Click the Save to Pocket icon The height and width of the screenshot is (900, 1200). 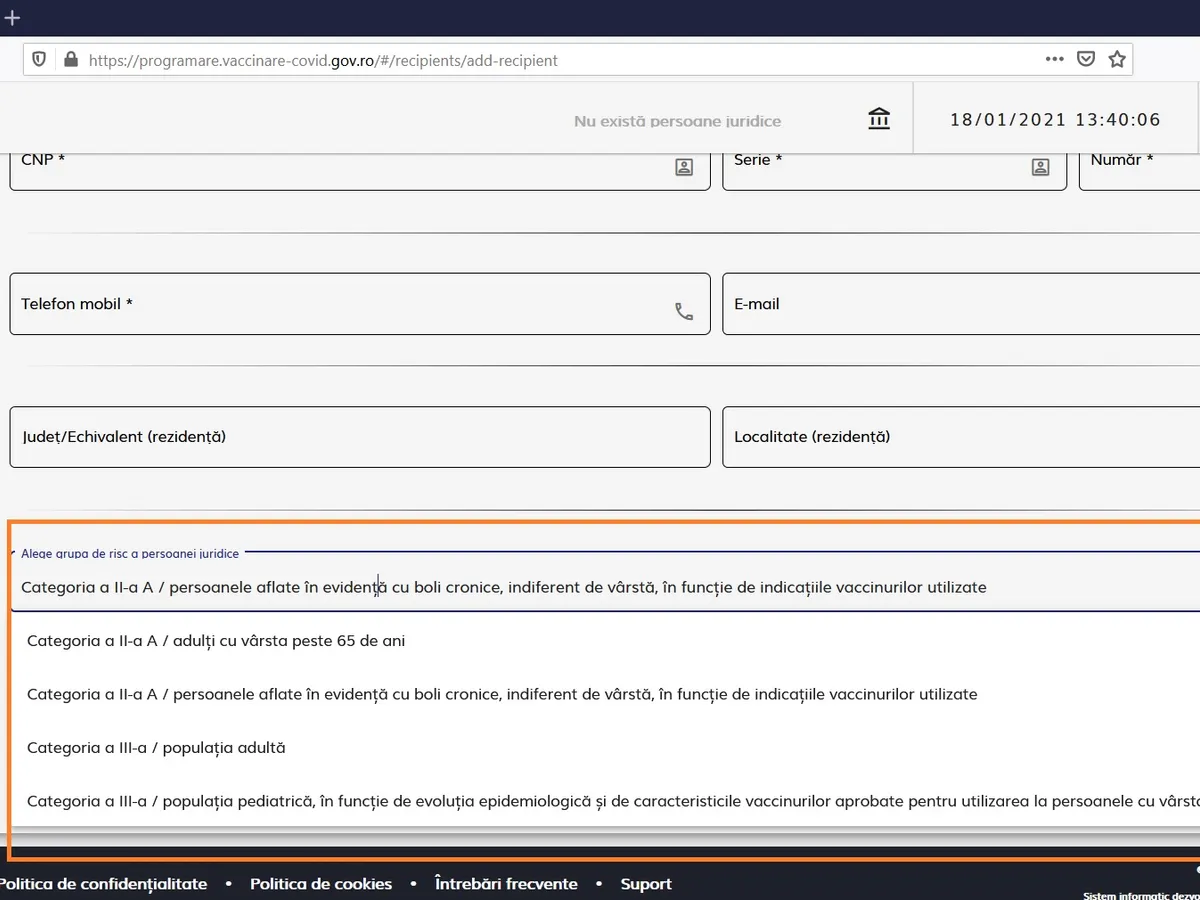[1085, 60]
